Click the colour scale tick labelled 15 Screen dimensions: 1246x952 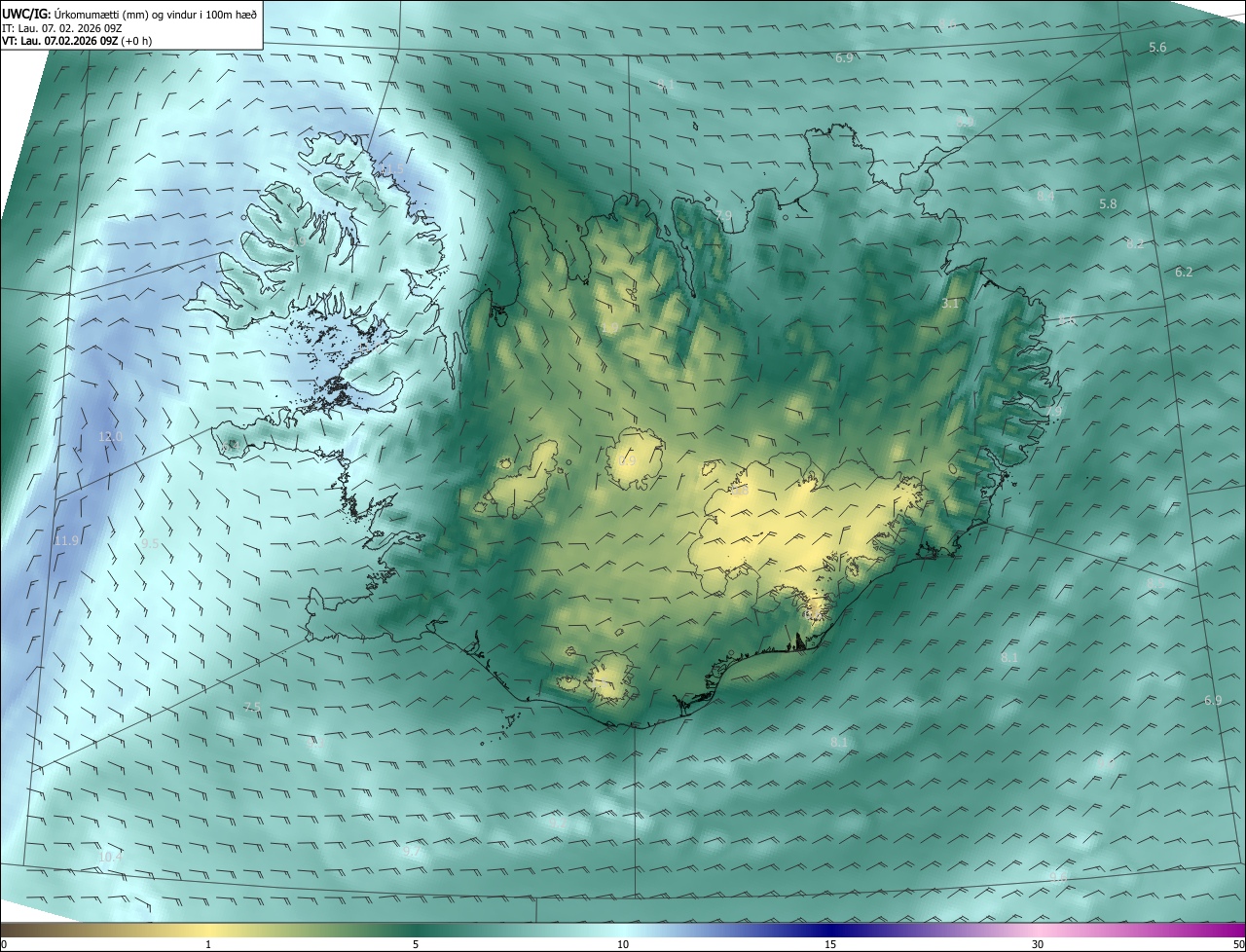(x=830, y=945)
